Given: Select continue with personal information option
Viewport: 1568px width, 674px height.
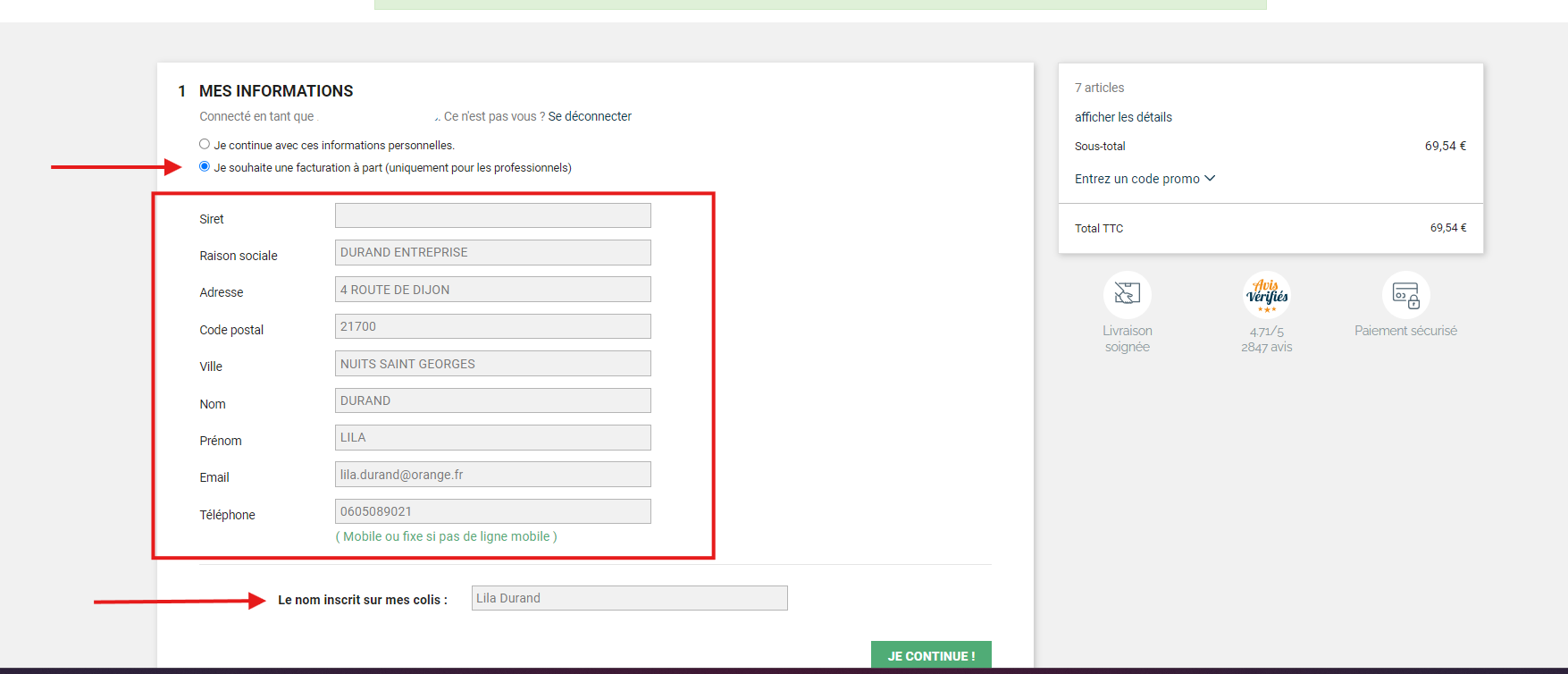Looking at the screenshot, I should (205, 144).
